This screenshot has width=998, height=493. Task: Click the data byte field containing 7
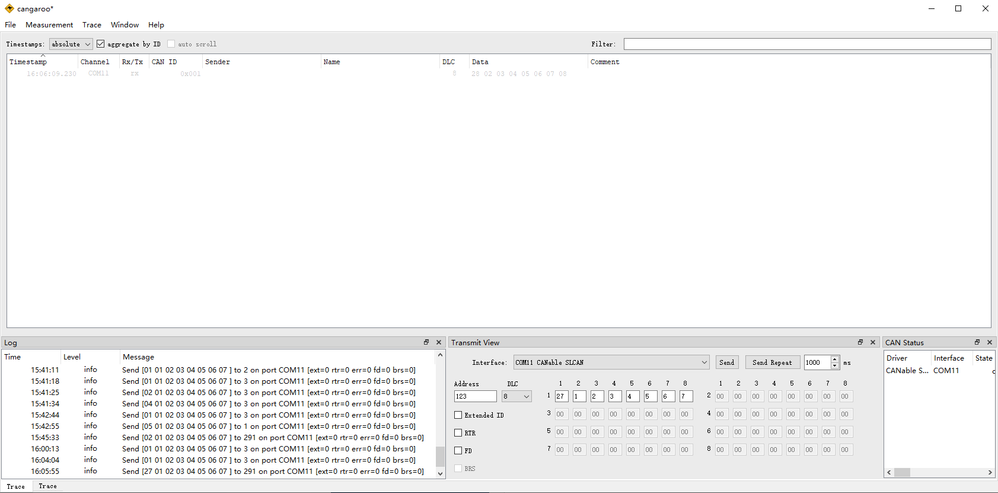[x=686, y=396]
